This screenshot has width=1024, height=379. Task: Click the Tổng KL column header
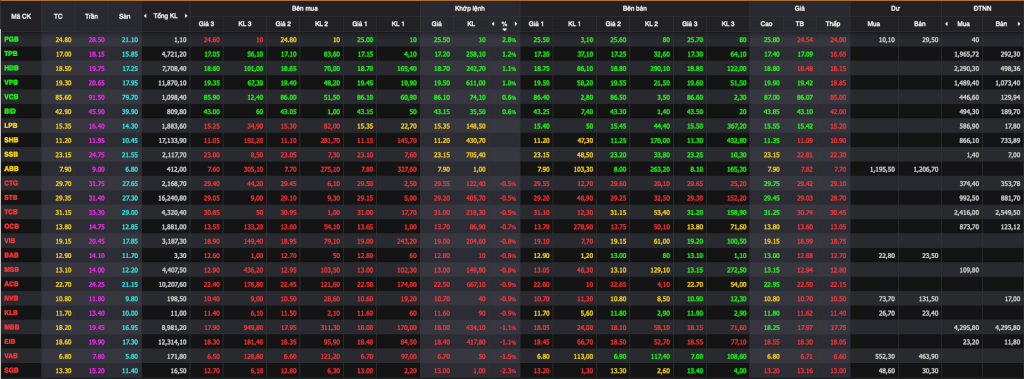(165, 15)
